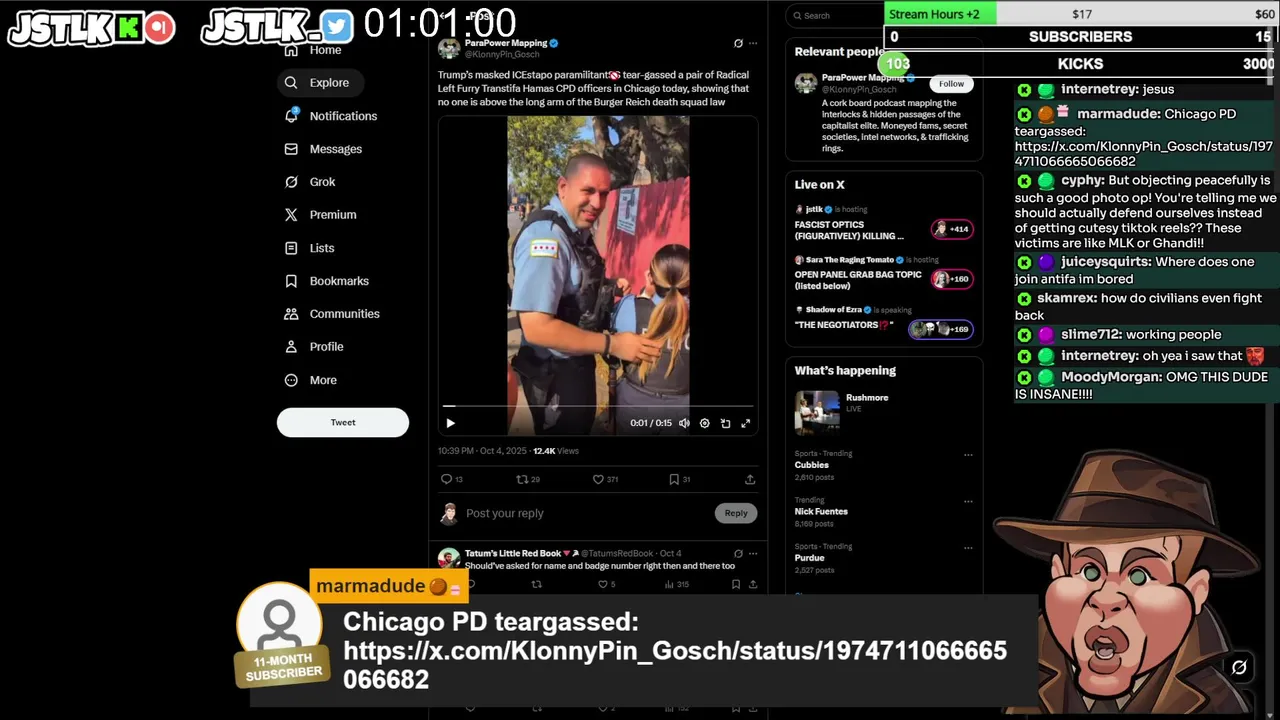This screenshot has height=720, width=1280.
Task: Click the video progress bar
Action: click(x=598, y=406)
